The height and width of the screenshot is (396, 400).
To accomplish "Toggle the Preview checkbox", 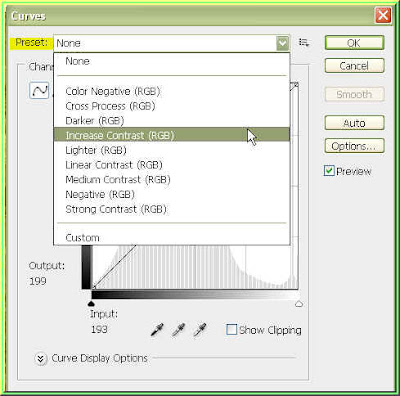I will coord(329,171).
